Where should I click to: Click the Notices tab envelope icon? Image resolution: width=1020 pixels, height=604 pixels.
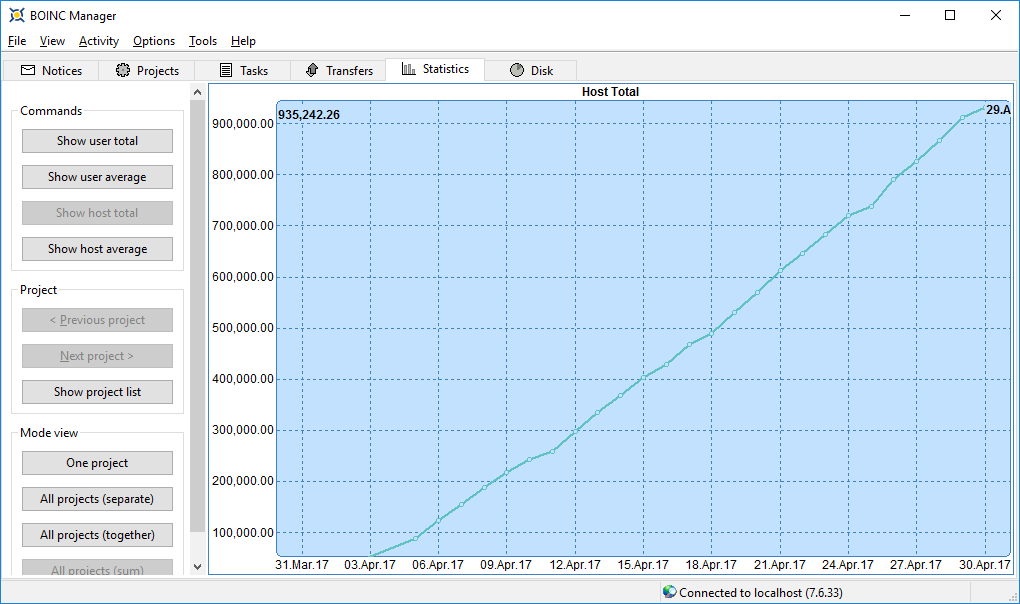point(28,70)
